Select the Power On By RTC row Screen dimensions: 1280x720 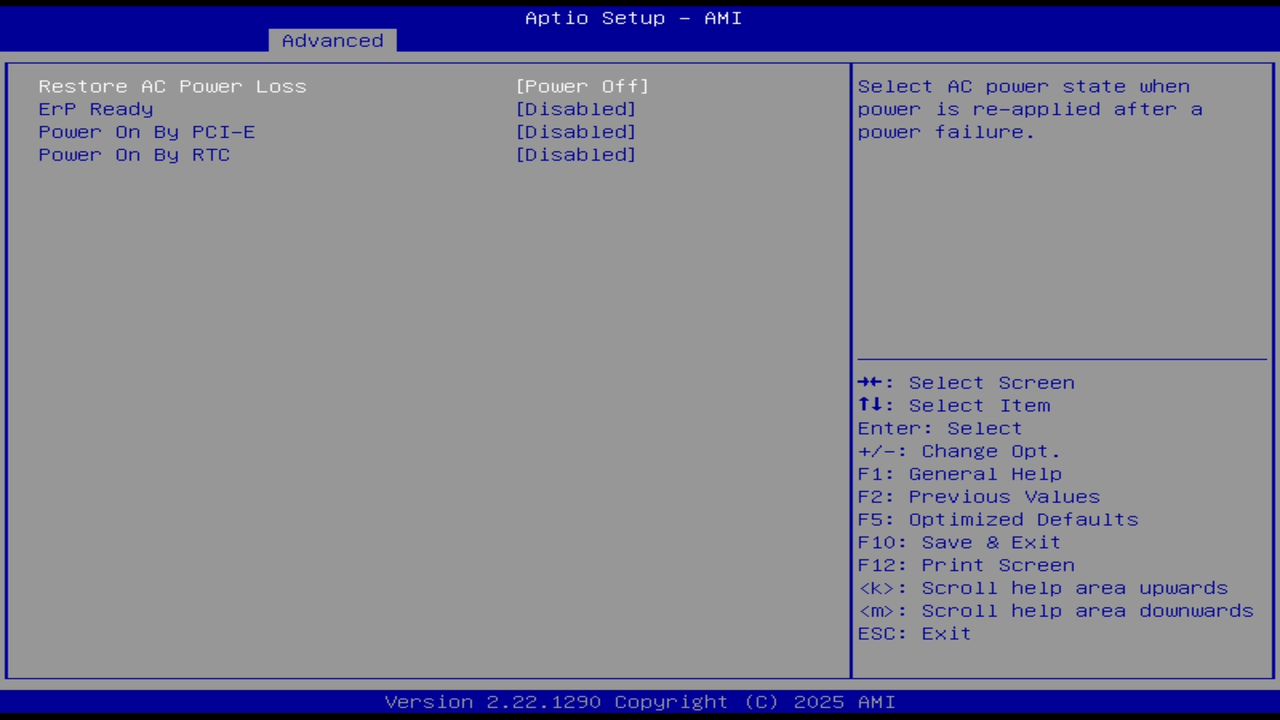tap(134, 154)
